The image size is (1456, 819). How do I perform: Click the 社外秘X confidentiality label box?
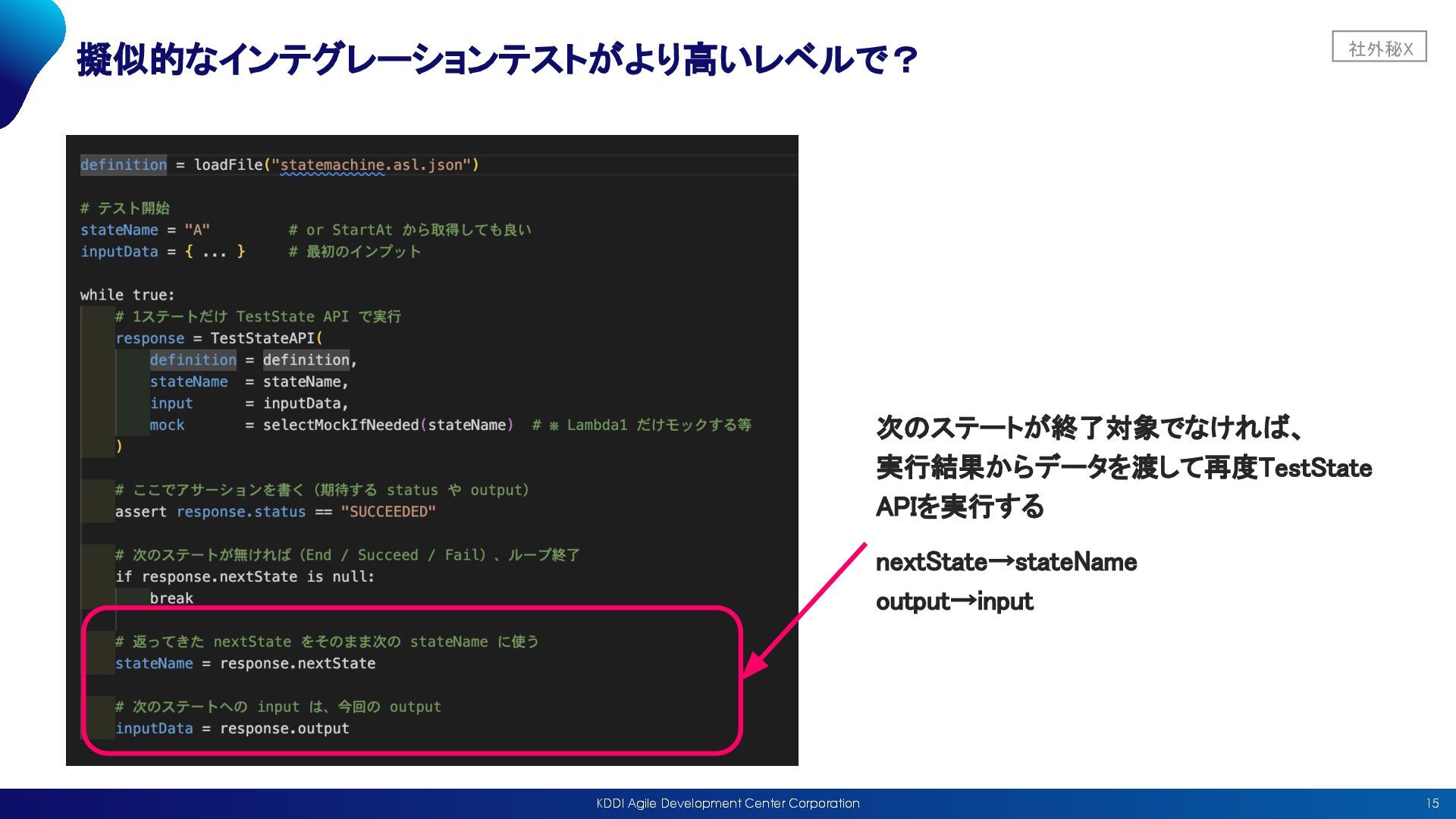1379,47
